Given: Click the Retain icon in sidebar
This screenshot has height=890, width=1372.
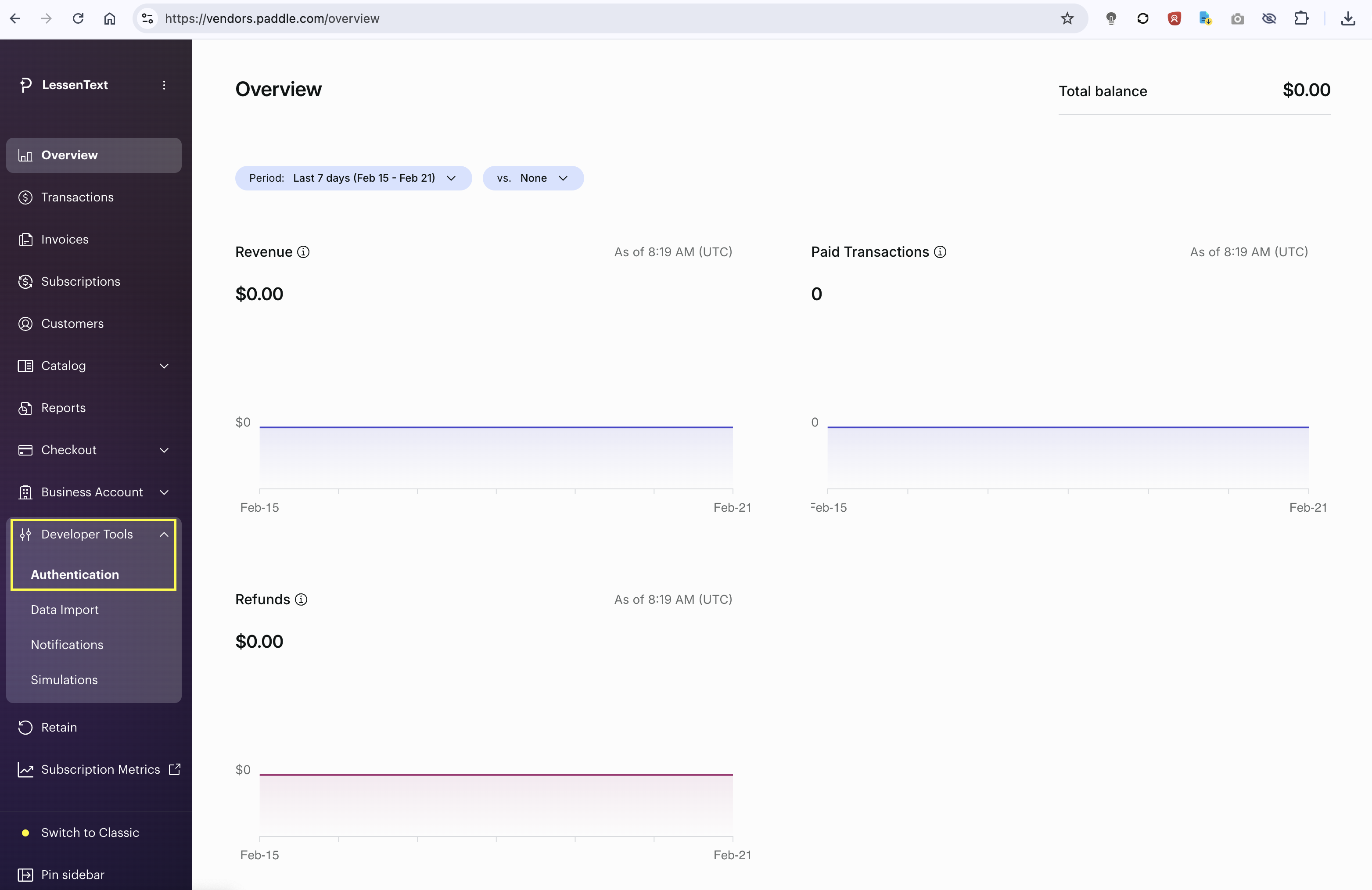Looking at the screenshot, I should tap(25, 727).
